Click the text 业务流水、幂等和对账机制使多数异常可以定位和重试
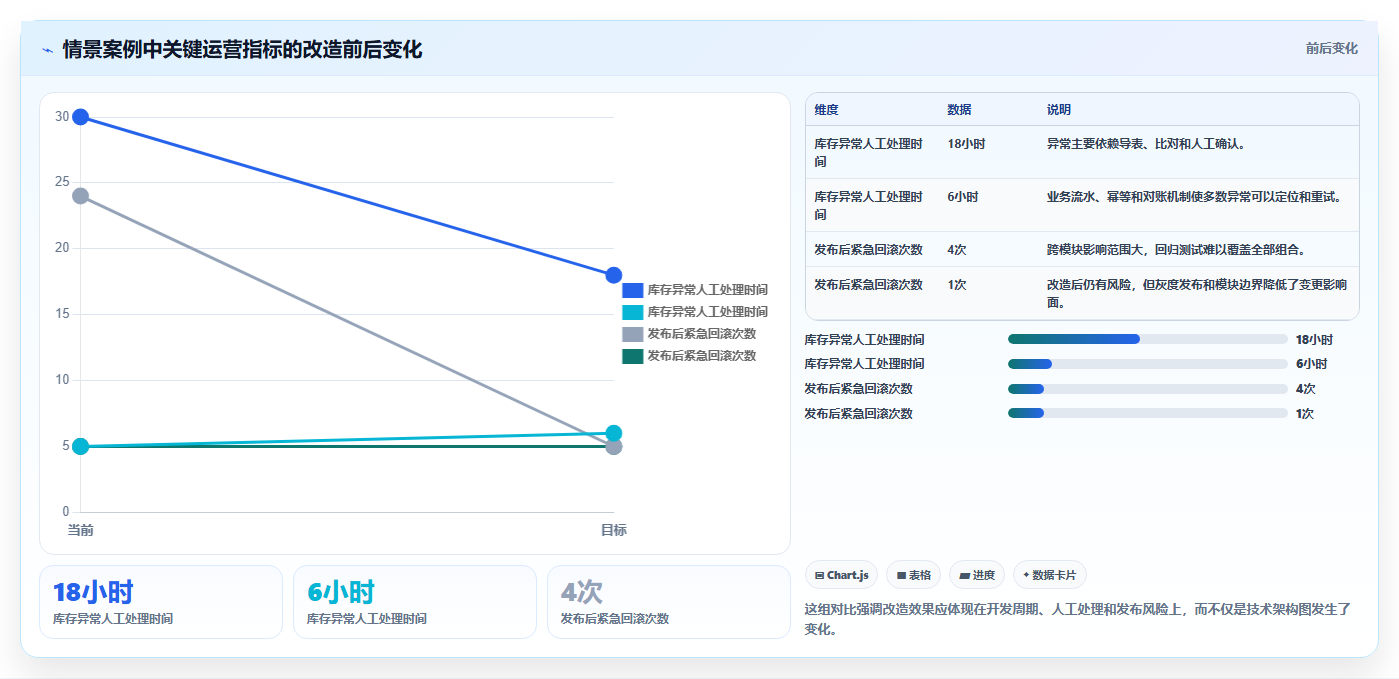 pyautogui.click(x=1195, y=197)
